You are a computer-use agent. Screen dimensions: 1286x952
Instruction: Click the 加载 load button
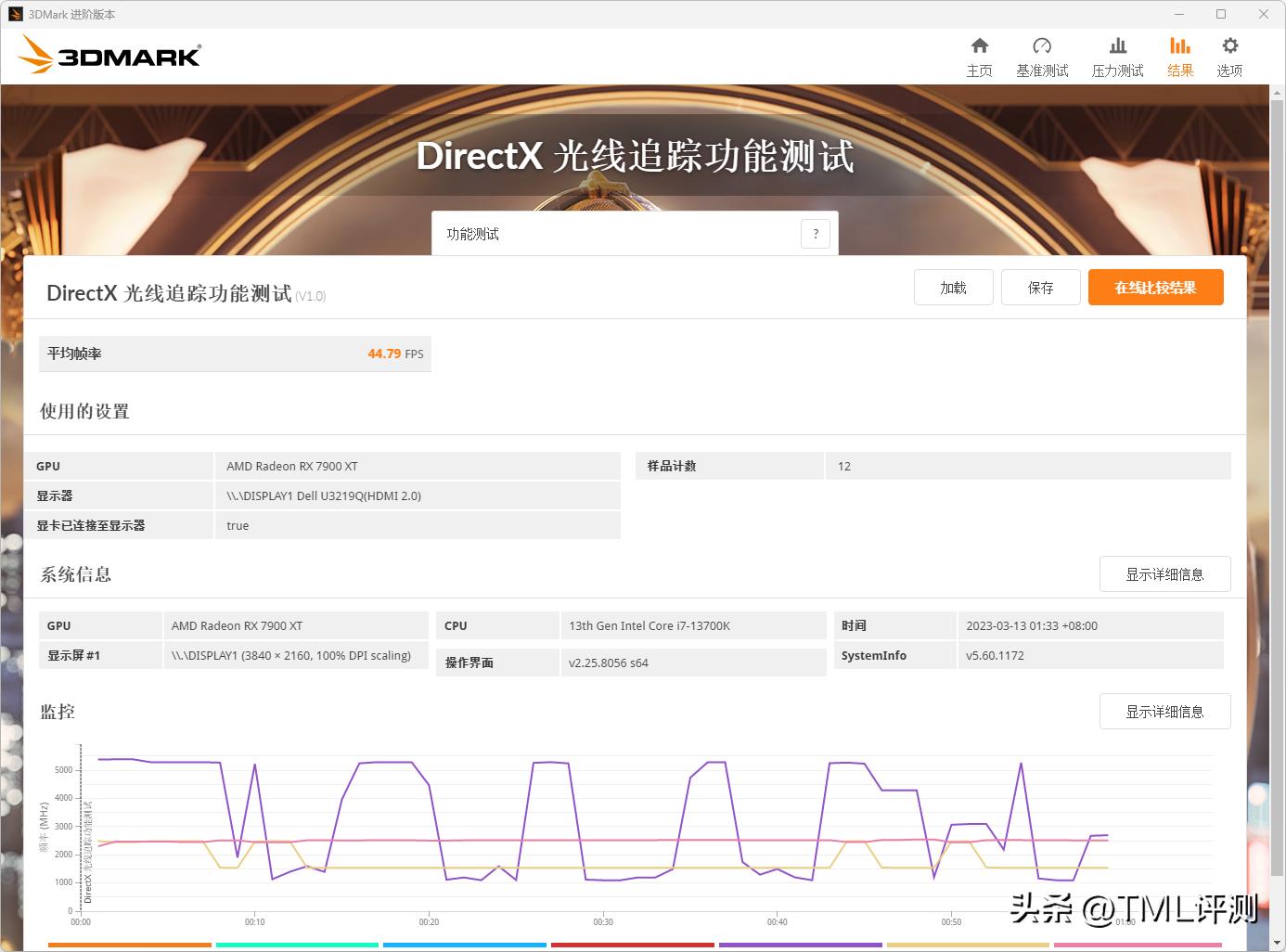[953, 288]
